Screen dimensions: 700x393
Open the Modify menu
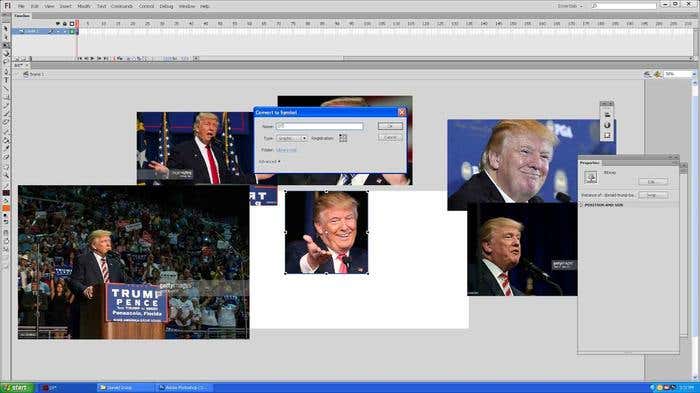click(x=84, y=6)
